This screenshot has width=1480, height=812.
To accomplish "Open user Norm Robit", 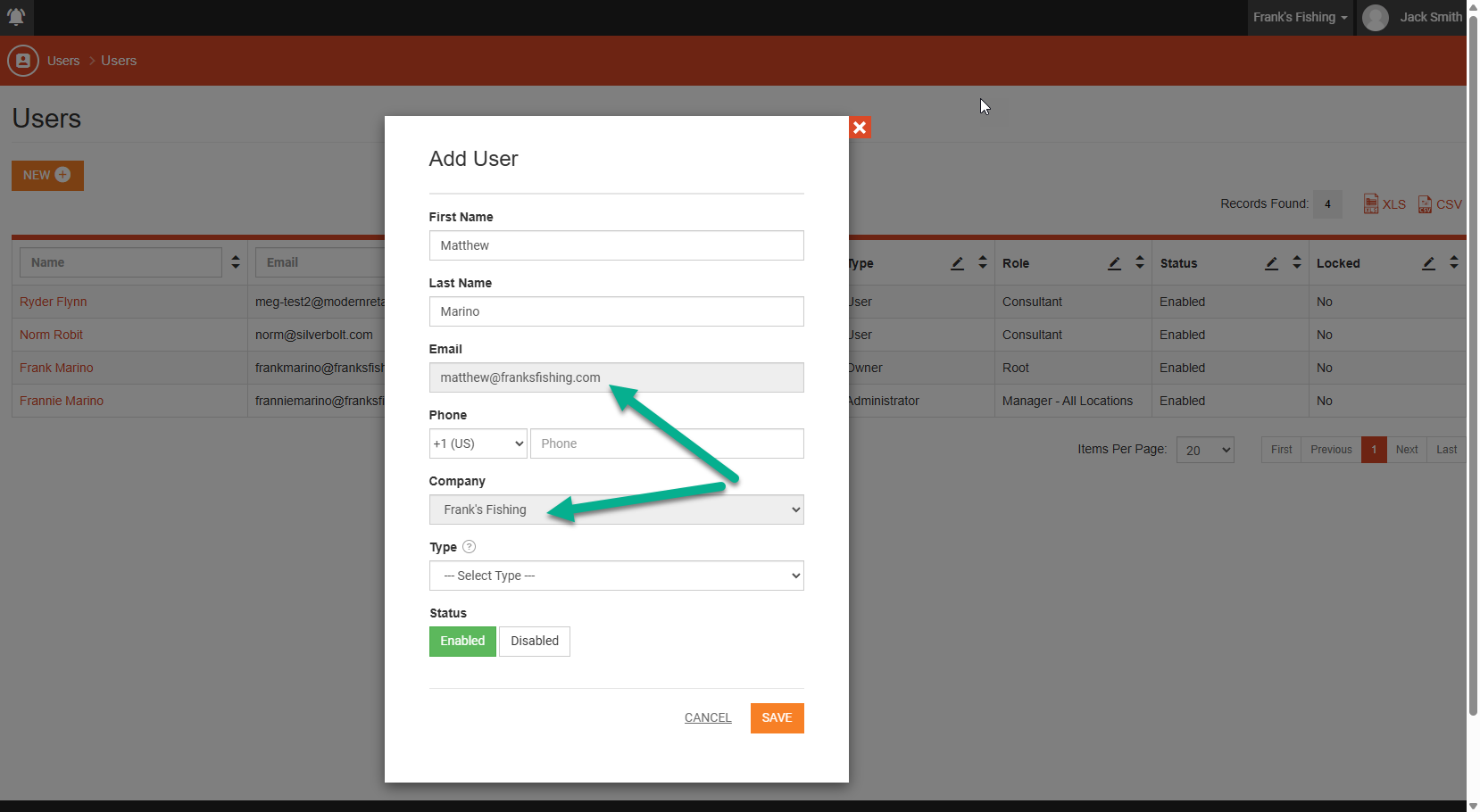I will click(x=51, y=335).
